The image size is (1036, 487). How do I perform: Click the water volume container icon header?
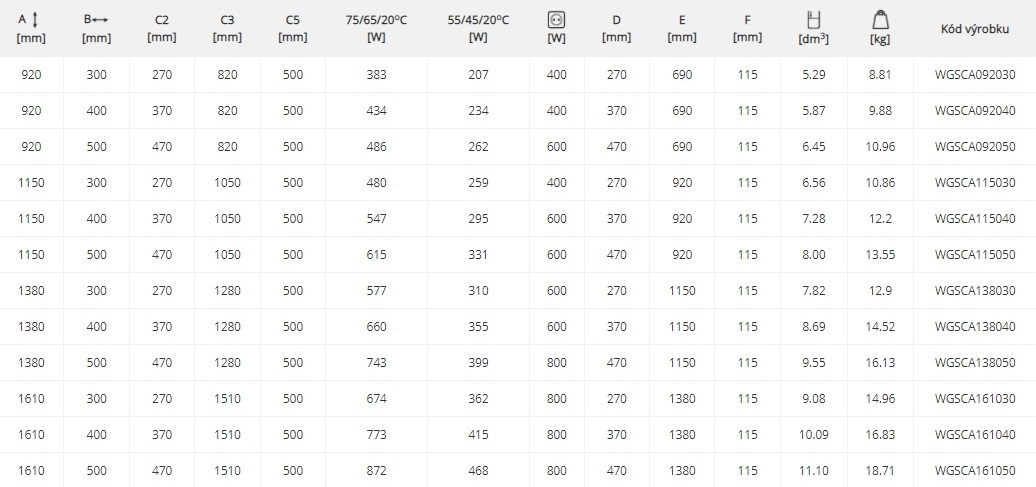click(813, 19)
